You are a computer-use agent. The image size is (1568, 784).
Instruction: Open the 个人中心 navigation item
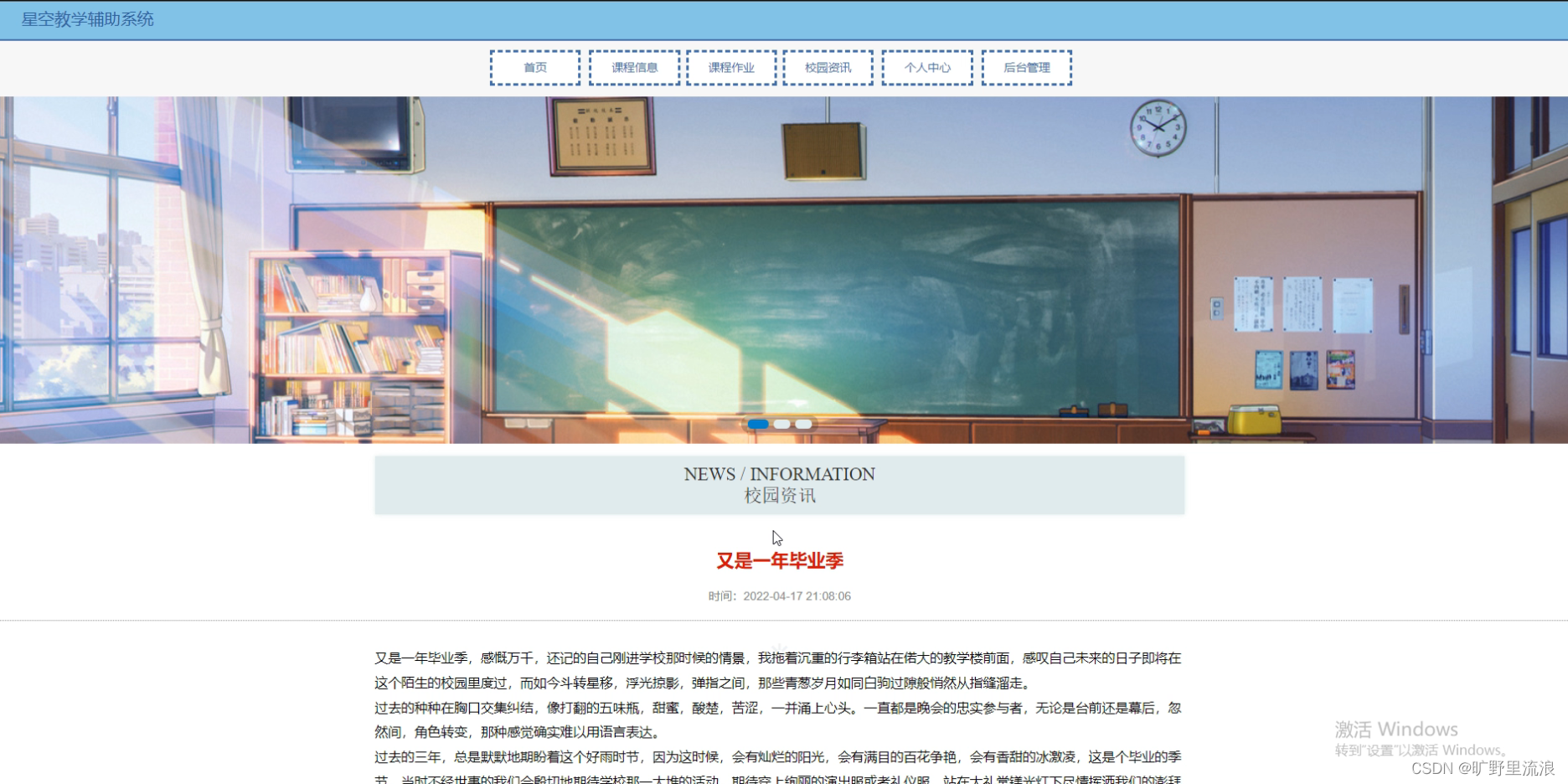pyautogui.click(x=927, y=67)
